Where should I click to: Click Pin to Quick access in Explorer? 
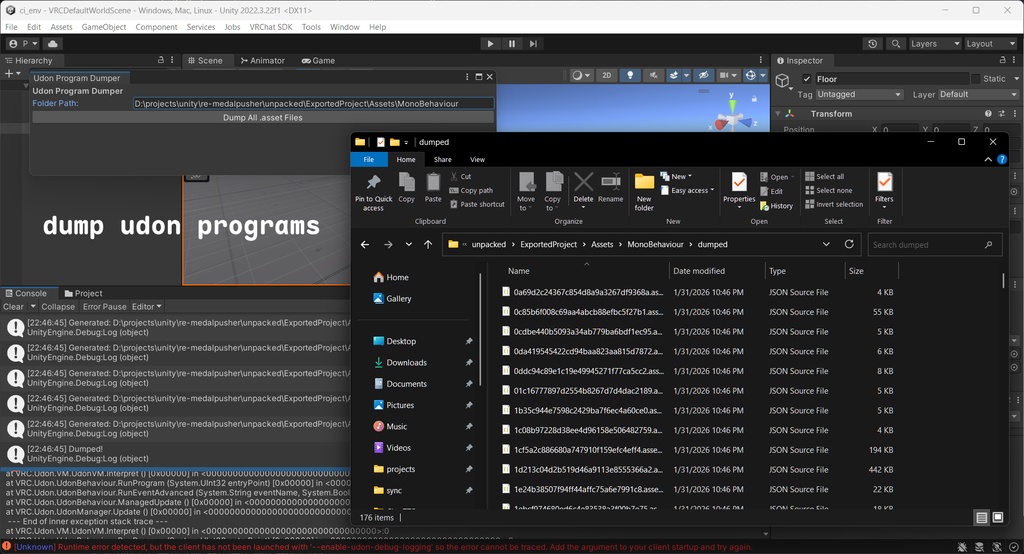tap(374, 192)
